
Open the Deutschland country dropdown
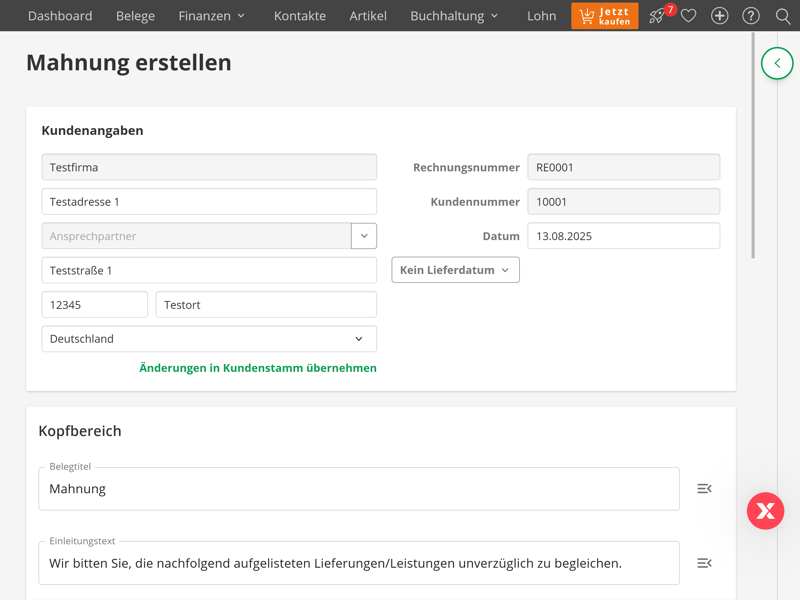tap(209, 339)
